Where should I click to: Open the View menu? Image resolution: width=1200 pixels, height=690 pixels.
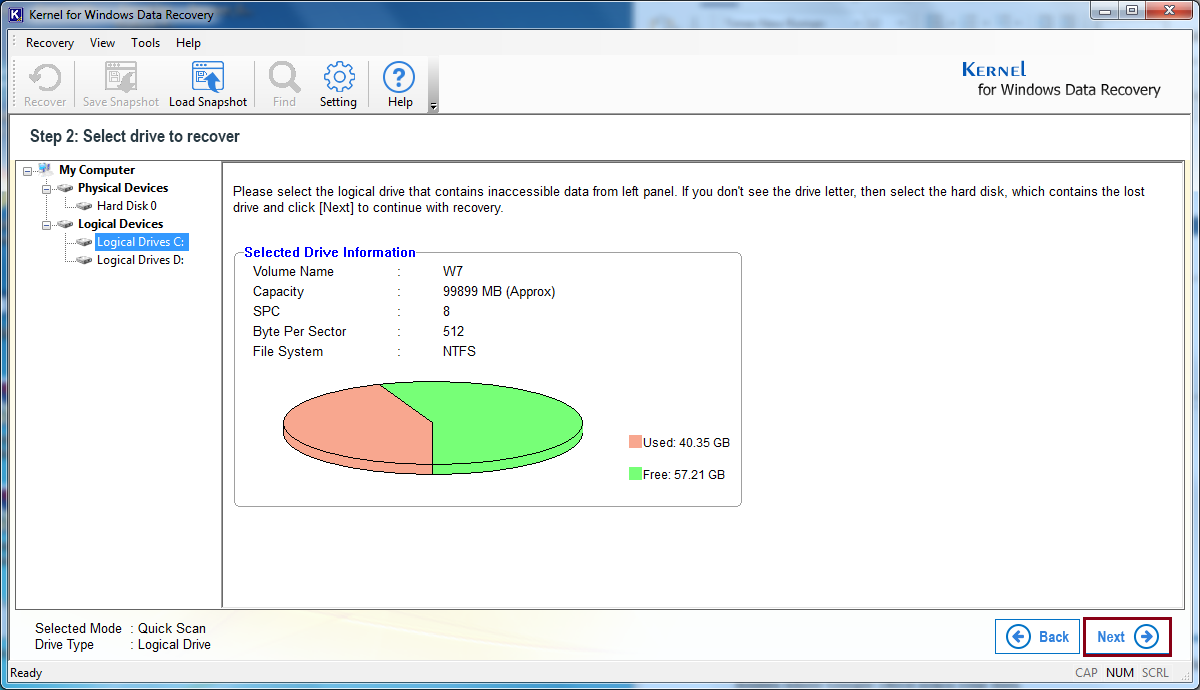[x=102, y=43]
